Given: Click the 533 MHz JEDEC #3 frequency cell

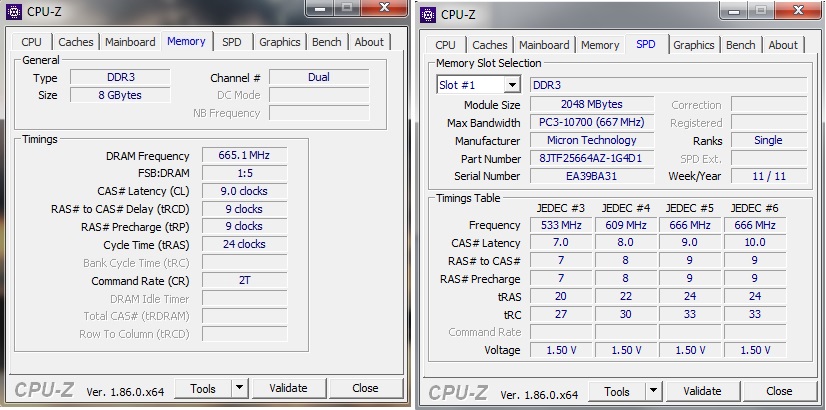Looking at the screenshot, I should tap(561, 225).
